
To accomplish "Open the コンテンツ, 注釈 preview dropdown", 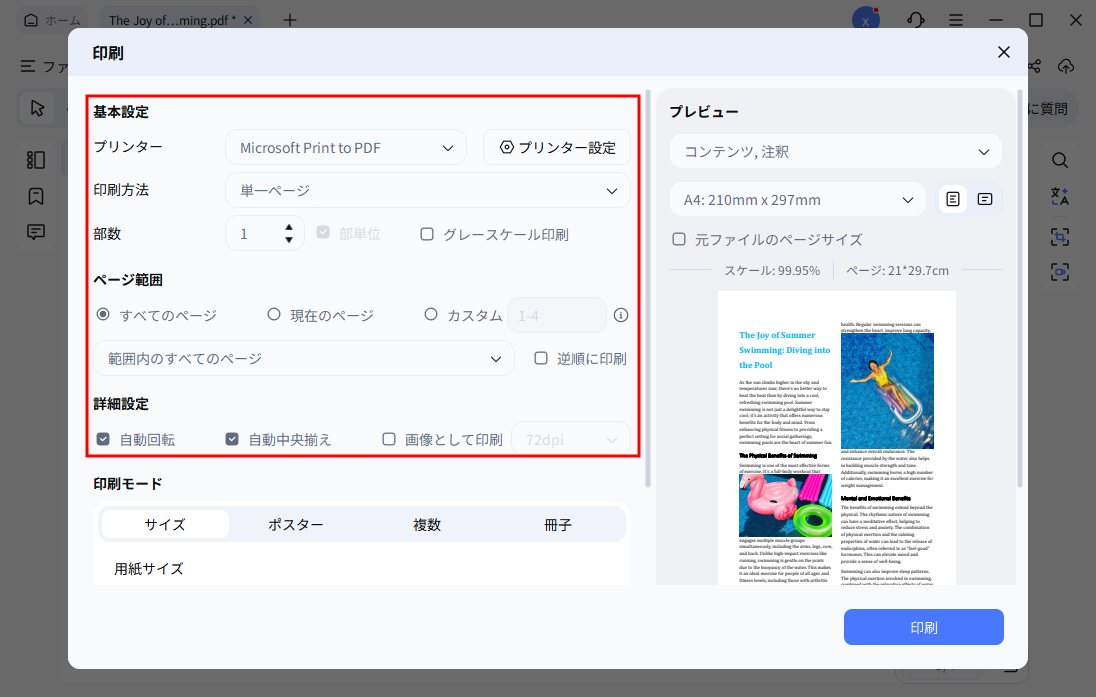I will point(835,151).
